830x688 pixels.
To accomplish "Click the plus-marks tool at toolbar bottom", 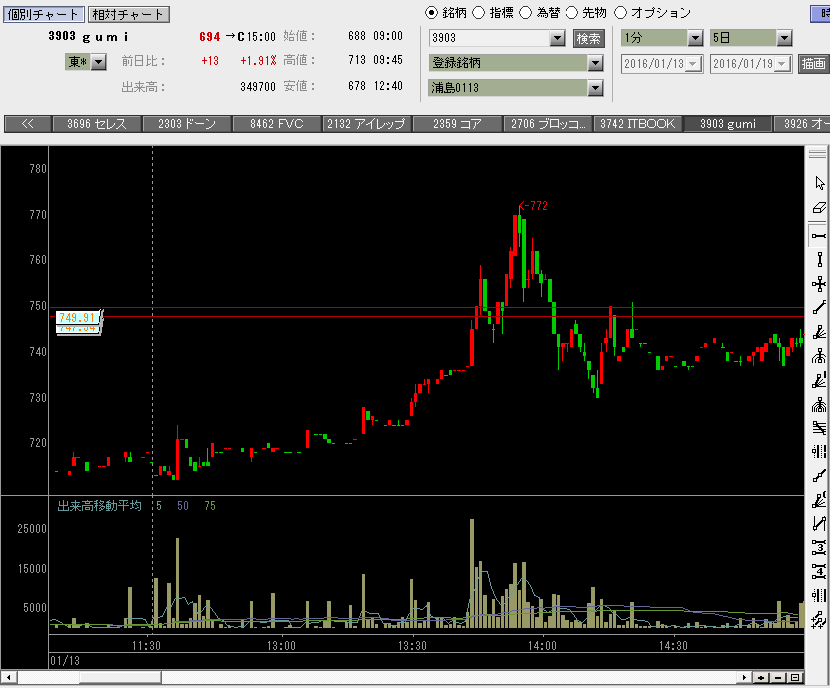I will click(819, 619).
